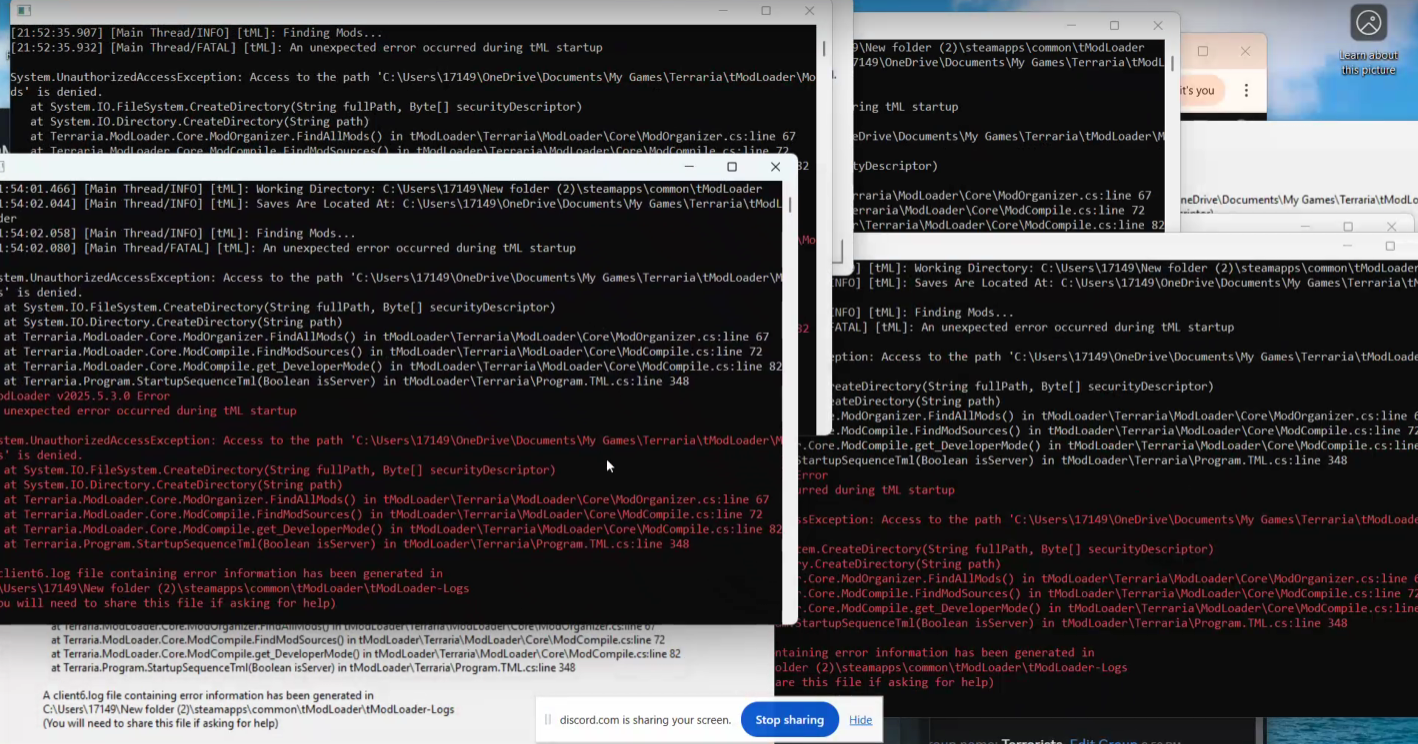
Task: Grab the drag handle on the Discord sharing bar
Action: pyautogui.click(x=548, y=720)
